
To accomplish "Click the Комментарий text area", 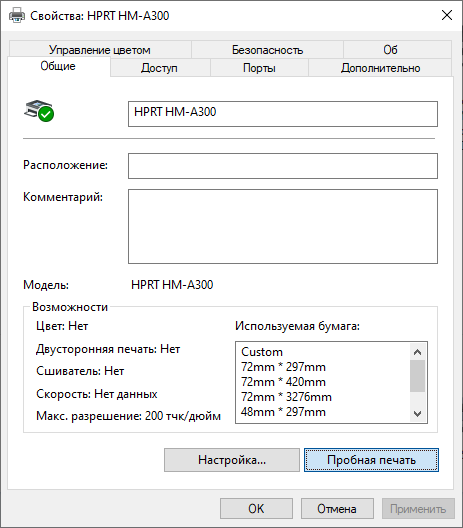I will [283, 226].
